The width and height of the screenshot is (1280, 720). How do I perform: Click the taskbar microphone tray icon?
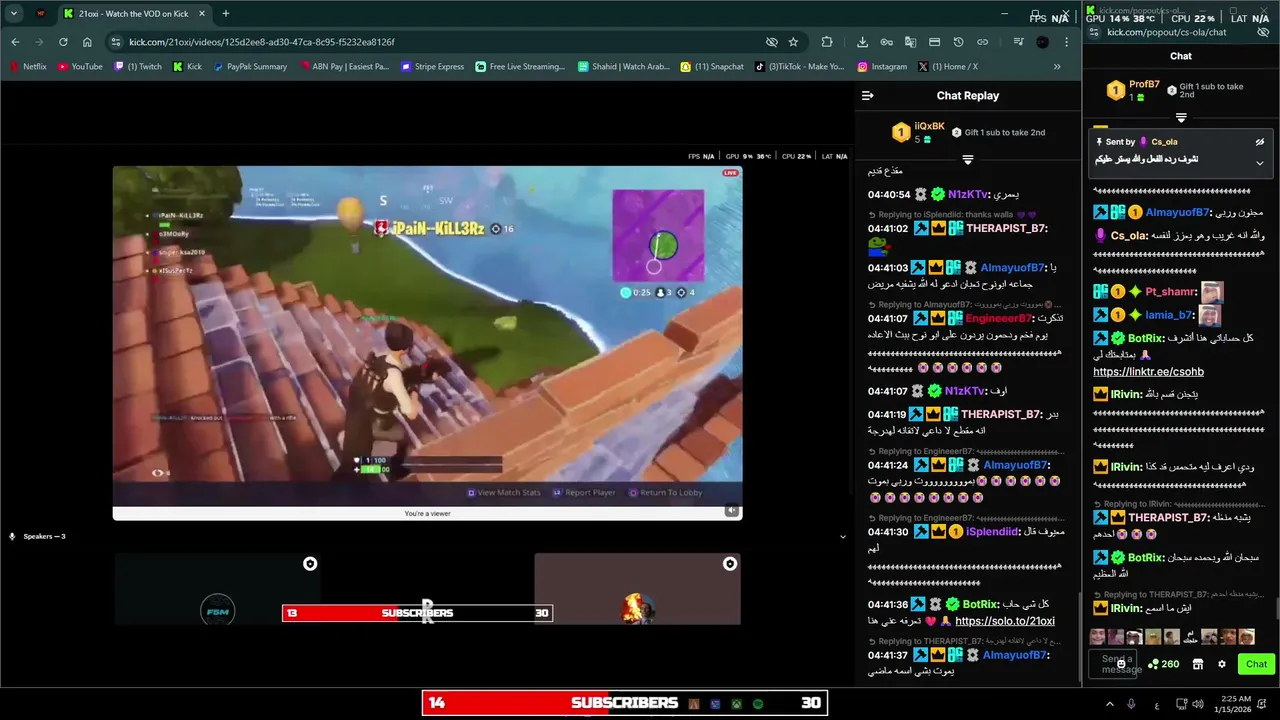point(1131,704)
